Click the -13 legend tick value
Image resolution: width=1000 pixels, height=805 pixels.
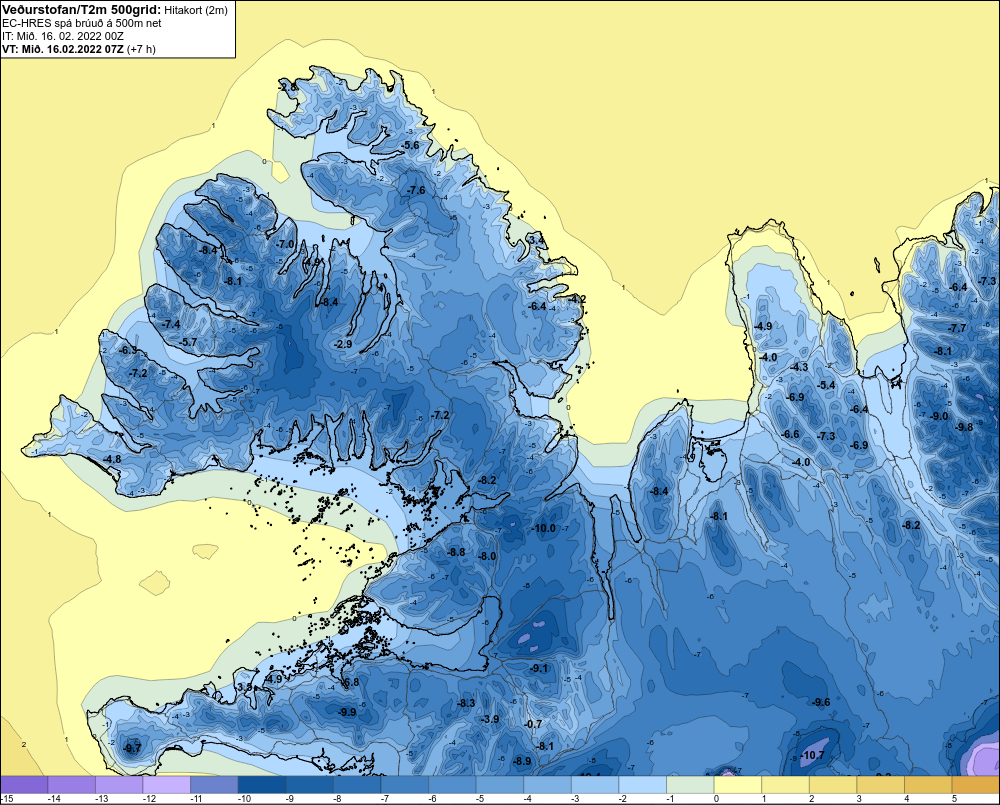pos(101,799)
